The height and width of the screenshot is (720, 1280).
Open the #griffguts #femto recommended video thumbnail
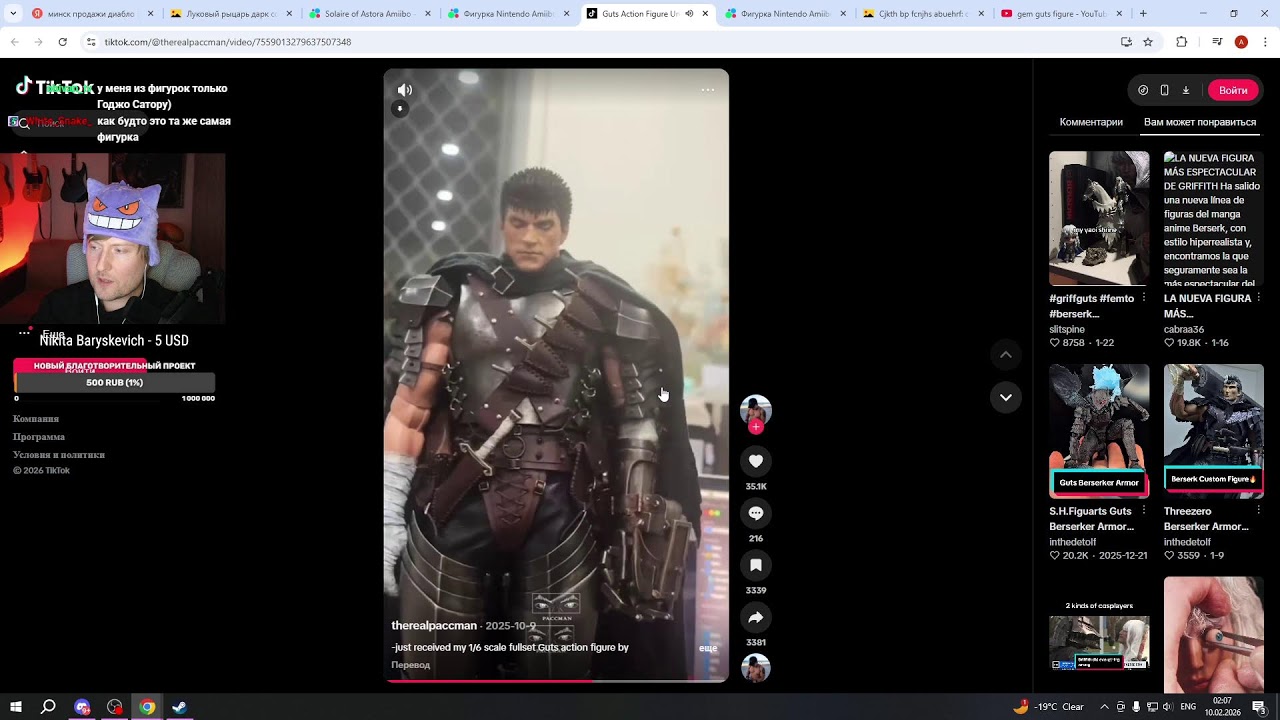[x=1099, y=218]
